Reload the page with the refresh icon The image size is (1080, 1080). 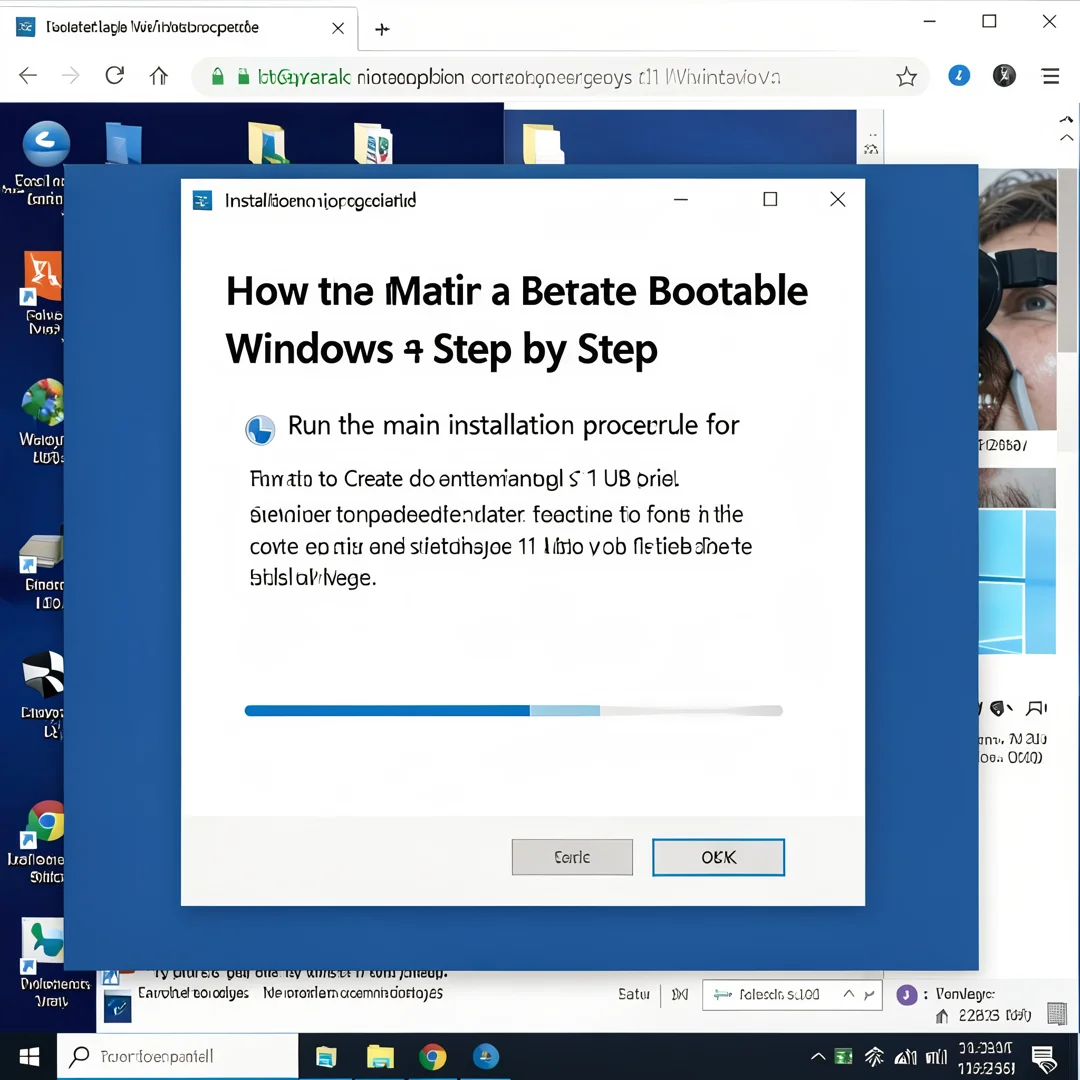(114, 75)
